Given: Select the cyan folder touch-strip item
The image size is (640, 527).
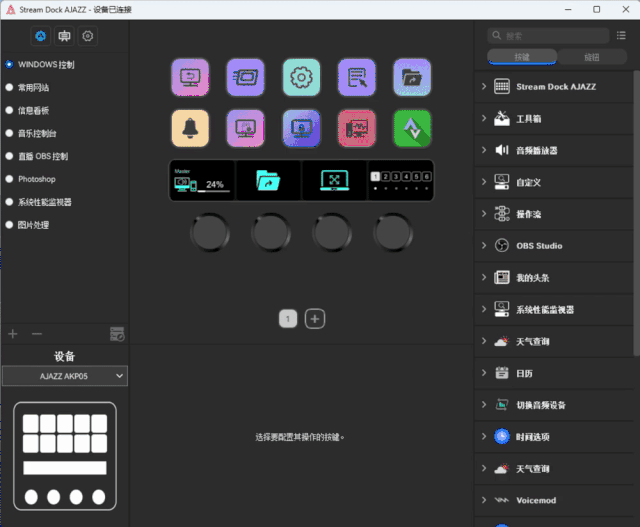Looking at the screenshot, I should [x=268, y=180].
